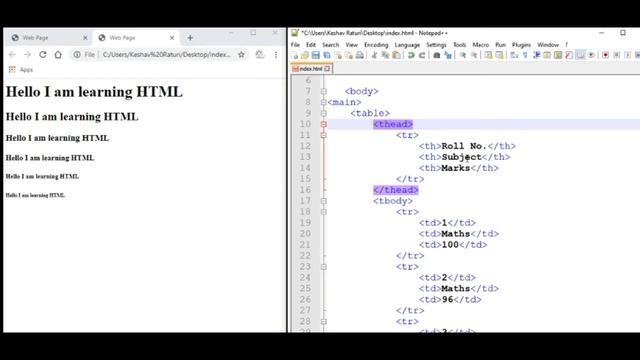Image resolution: width=640 pixels, height=360 pixels.
Task: Click the Replace icon in Notepad++ toolbar
Action: [x=448, y=55]
